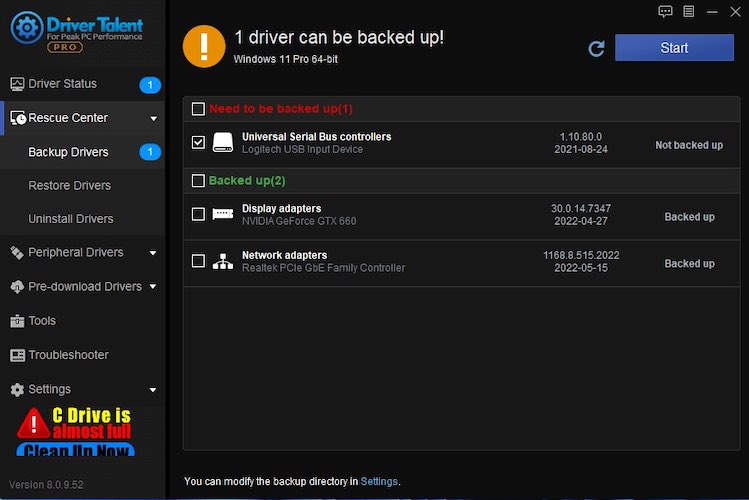
Task: Click the red warning triangle in C Drive ad
Action: click(x=33, y=423)
